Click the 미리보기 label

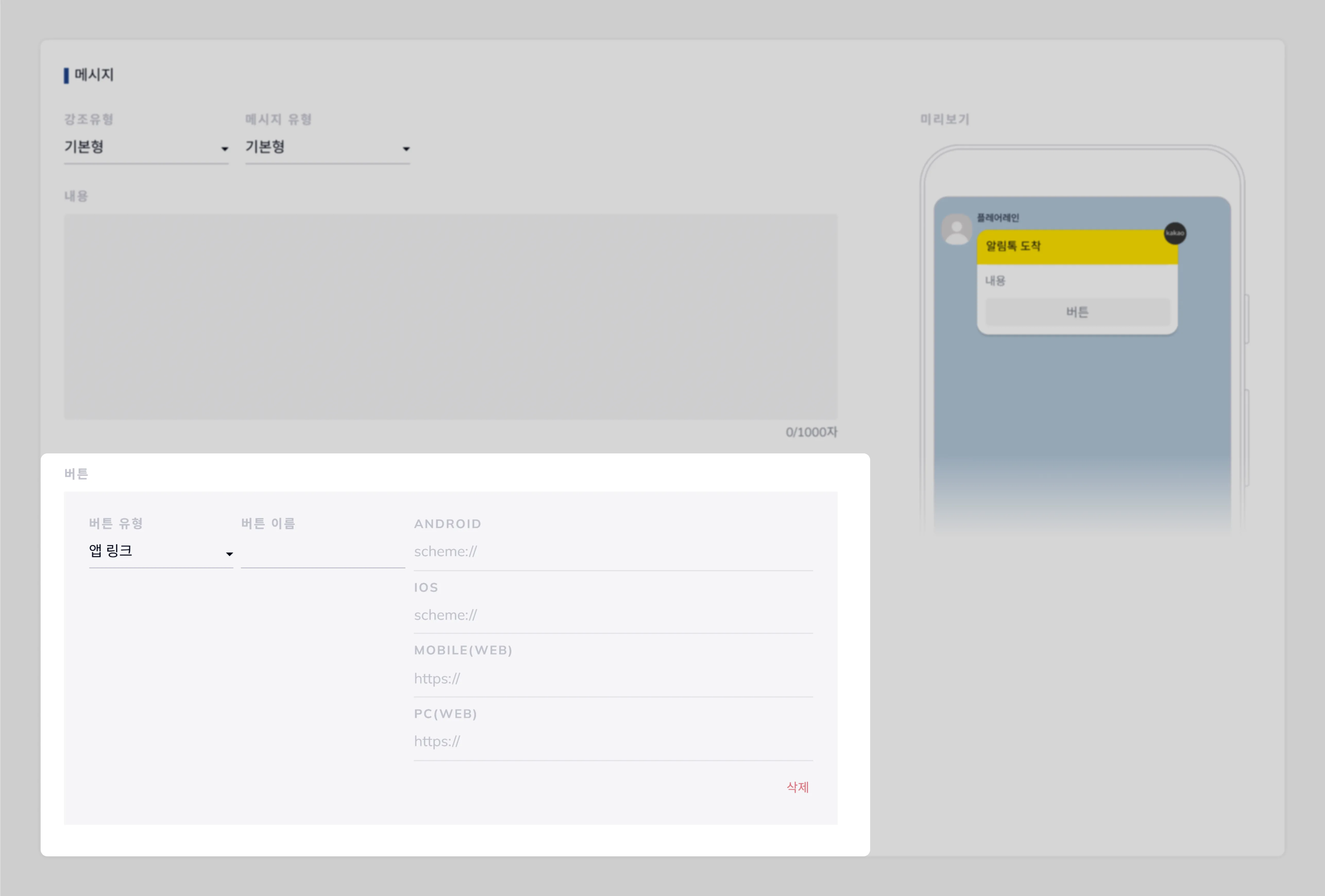tap(945, 119)
